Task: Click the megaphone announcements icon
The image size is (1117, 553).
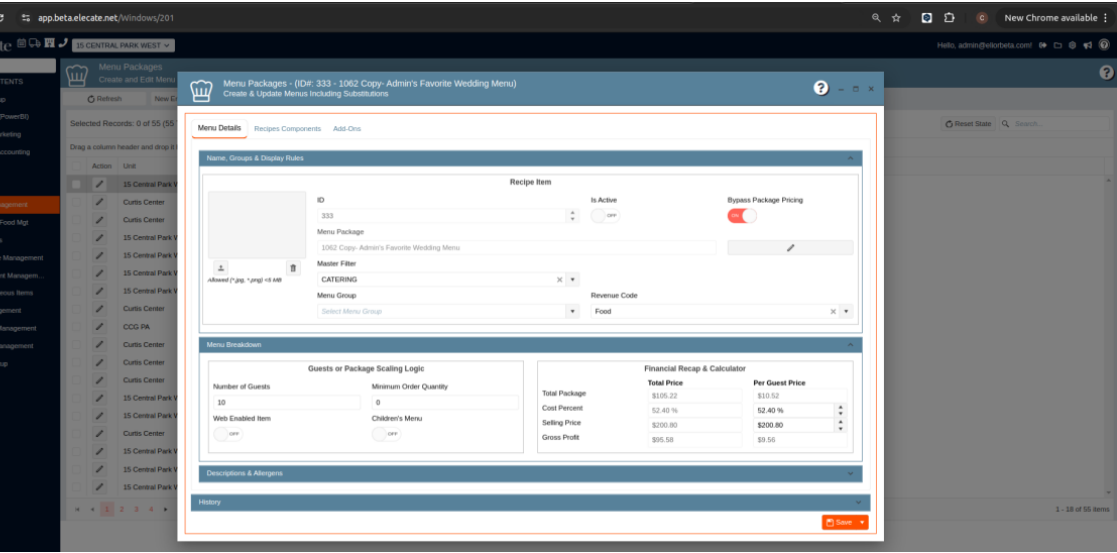Action: pyautogui.click(x=1088, y=45)
